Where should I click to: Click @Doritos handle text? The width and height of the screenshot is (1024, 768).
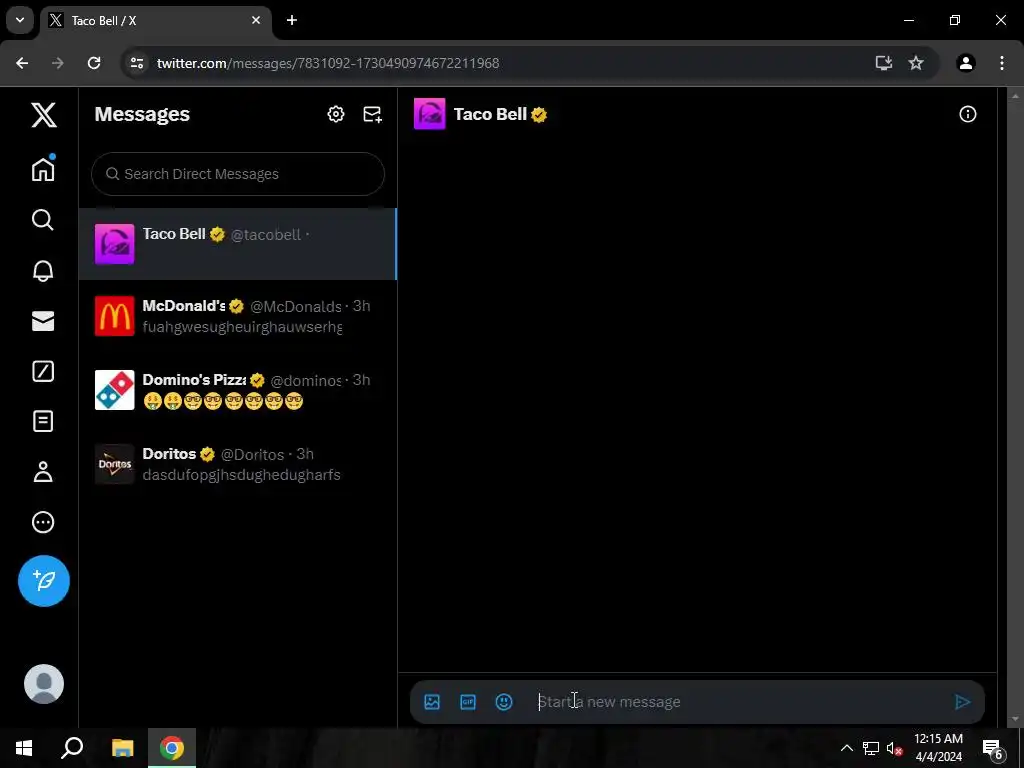click(x=253, y=455)
